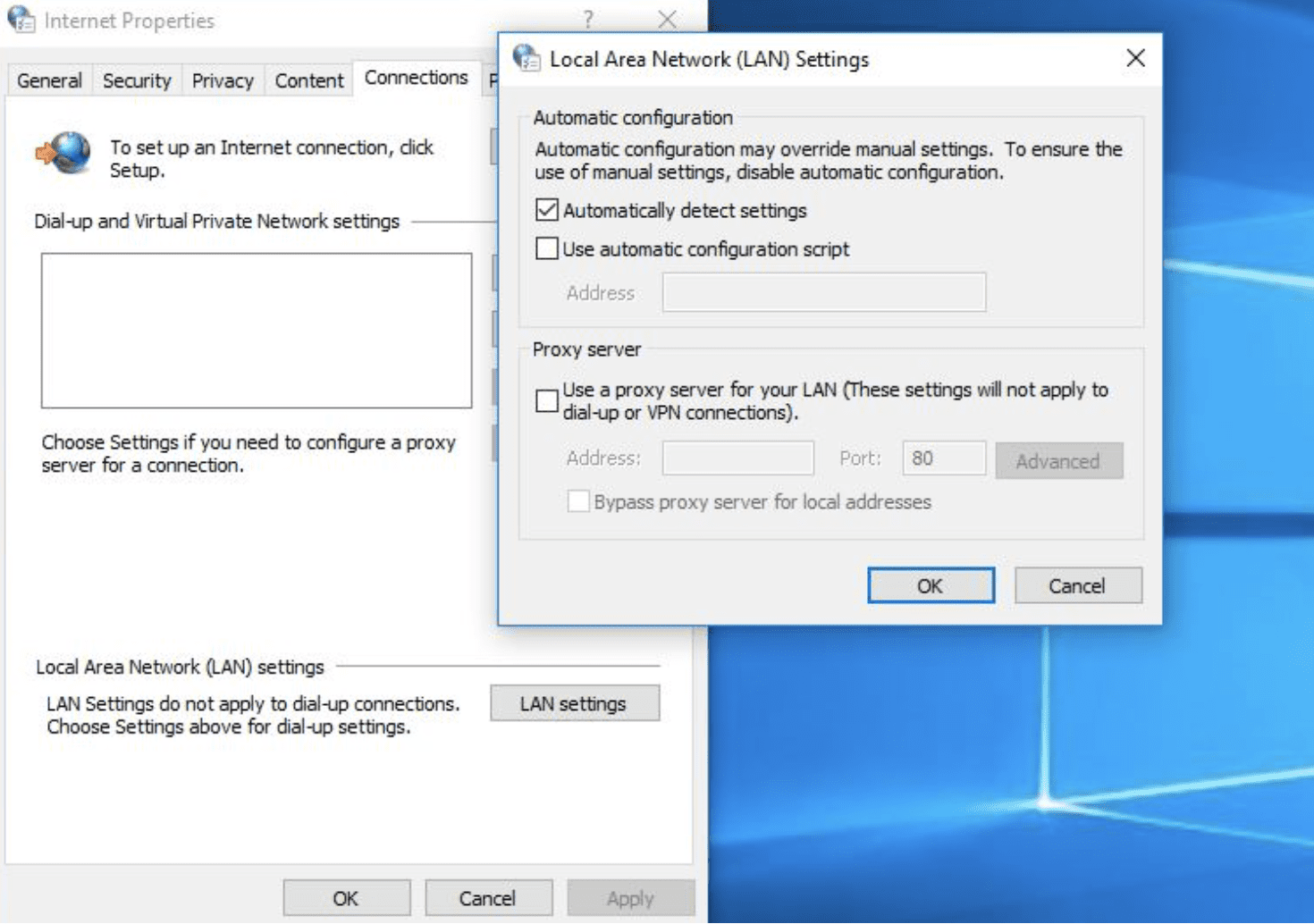Image resolution: width=1314 pixels, height=924 pixels.
Task: Uncheck Automatically detect settings
Action: pyautogui.click(x=547, y=210)
